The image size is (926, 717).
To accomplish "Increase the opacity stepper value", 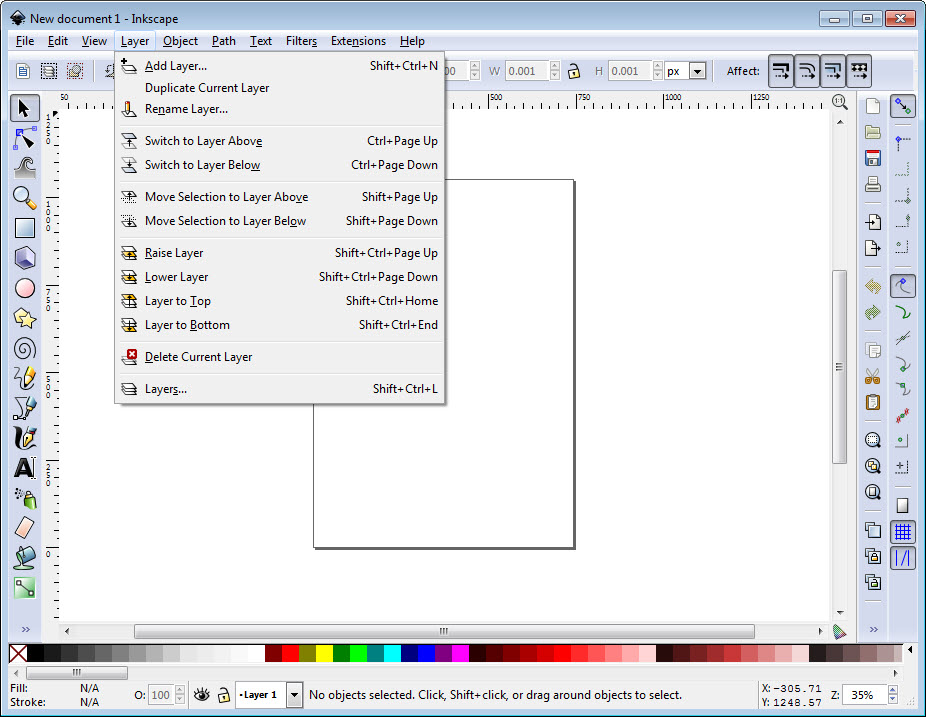I will 180,690.
